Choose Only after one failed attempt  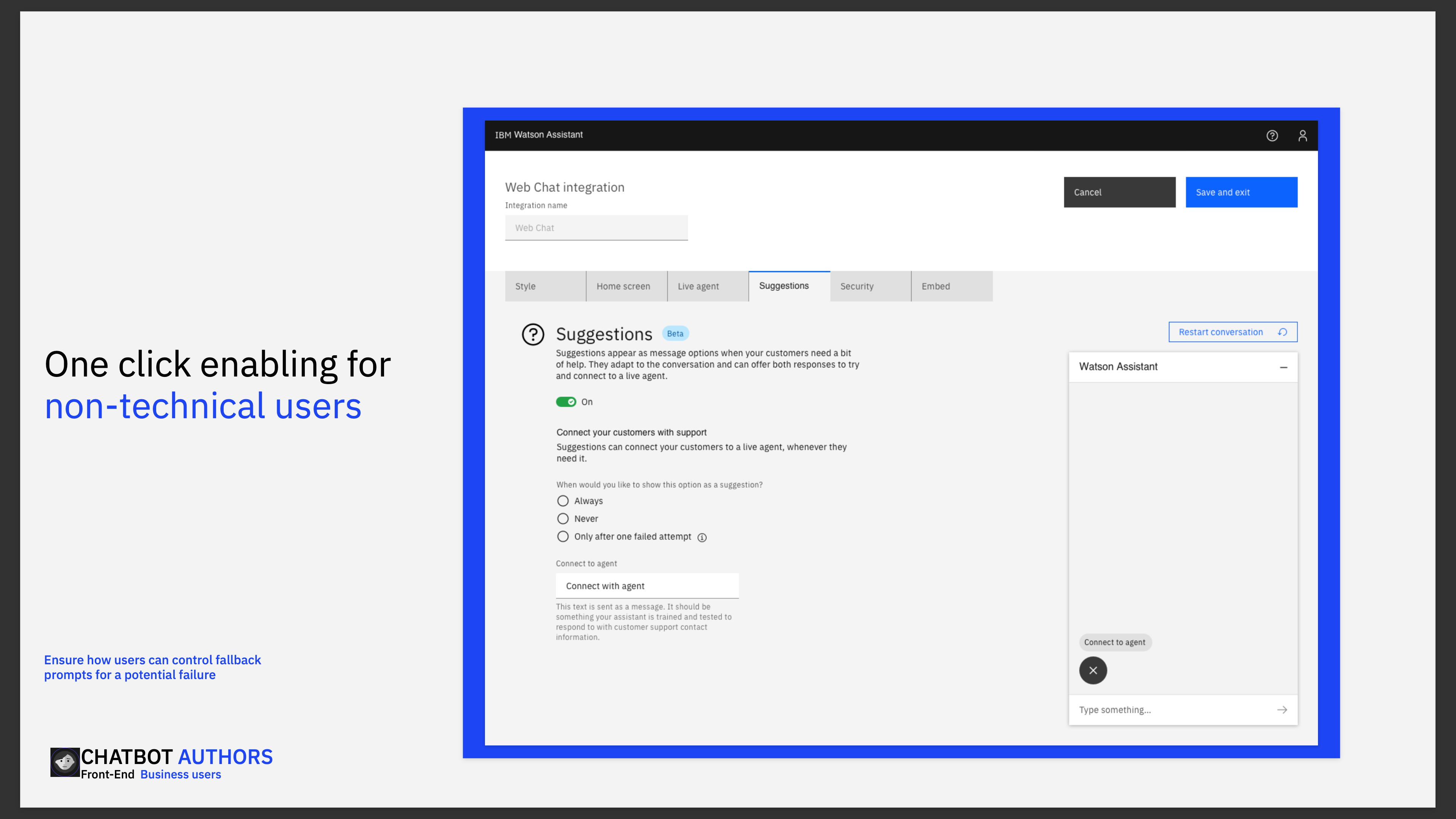(562, 537)
